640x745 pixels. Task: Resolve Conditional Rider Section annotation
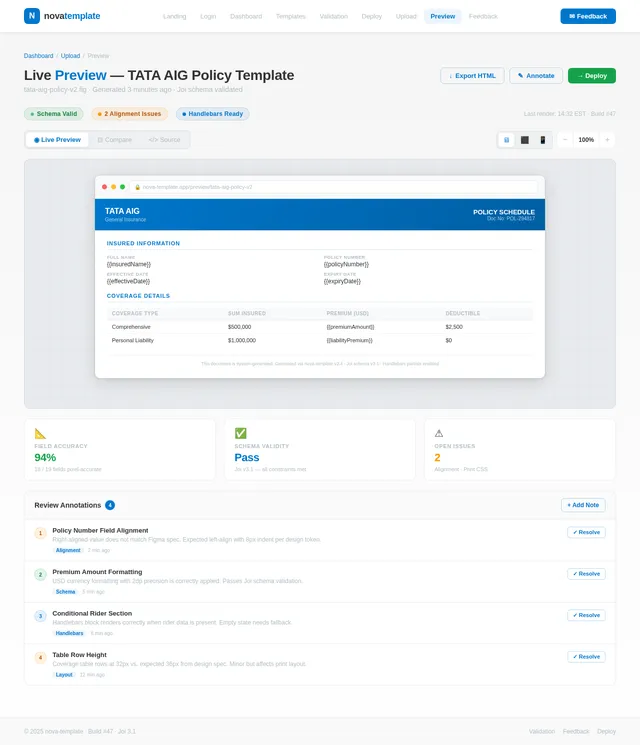pyautogui.click(x=586, y=615)
